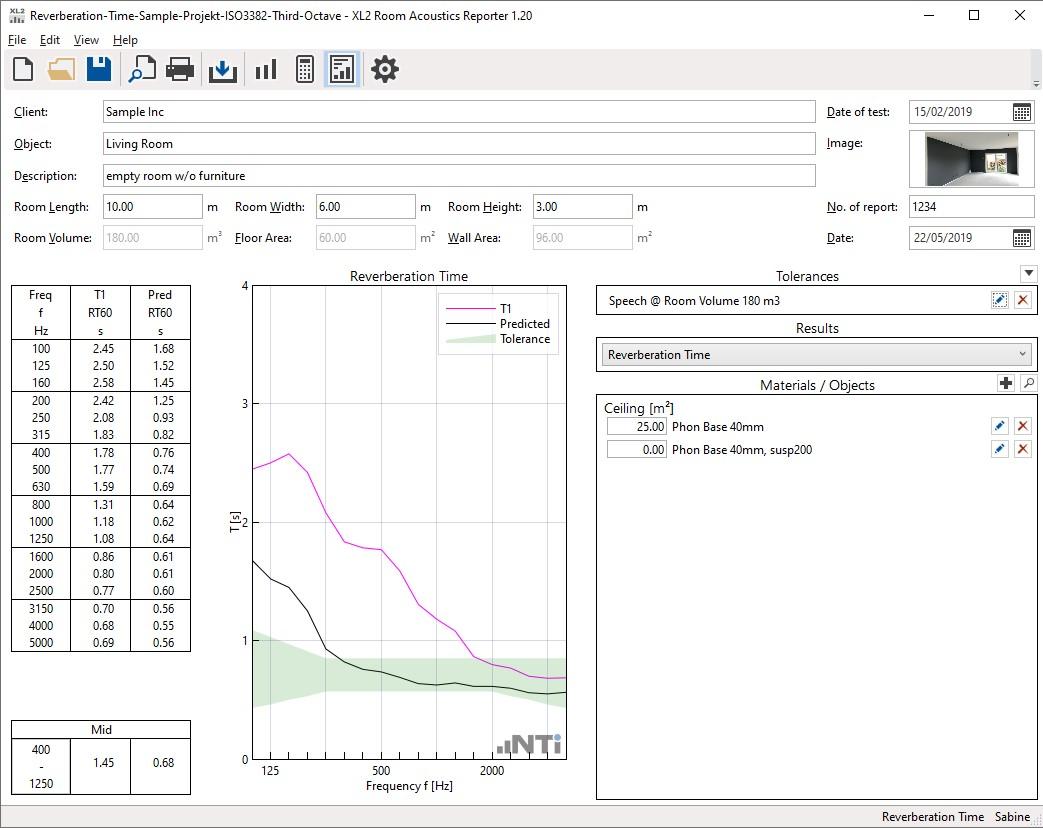Open project with the folder icon

[x=61, y=69]
